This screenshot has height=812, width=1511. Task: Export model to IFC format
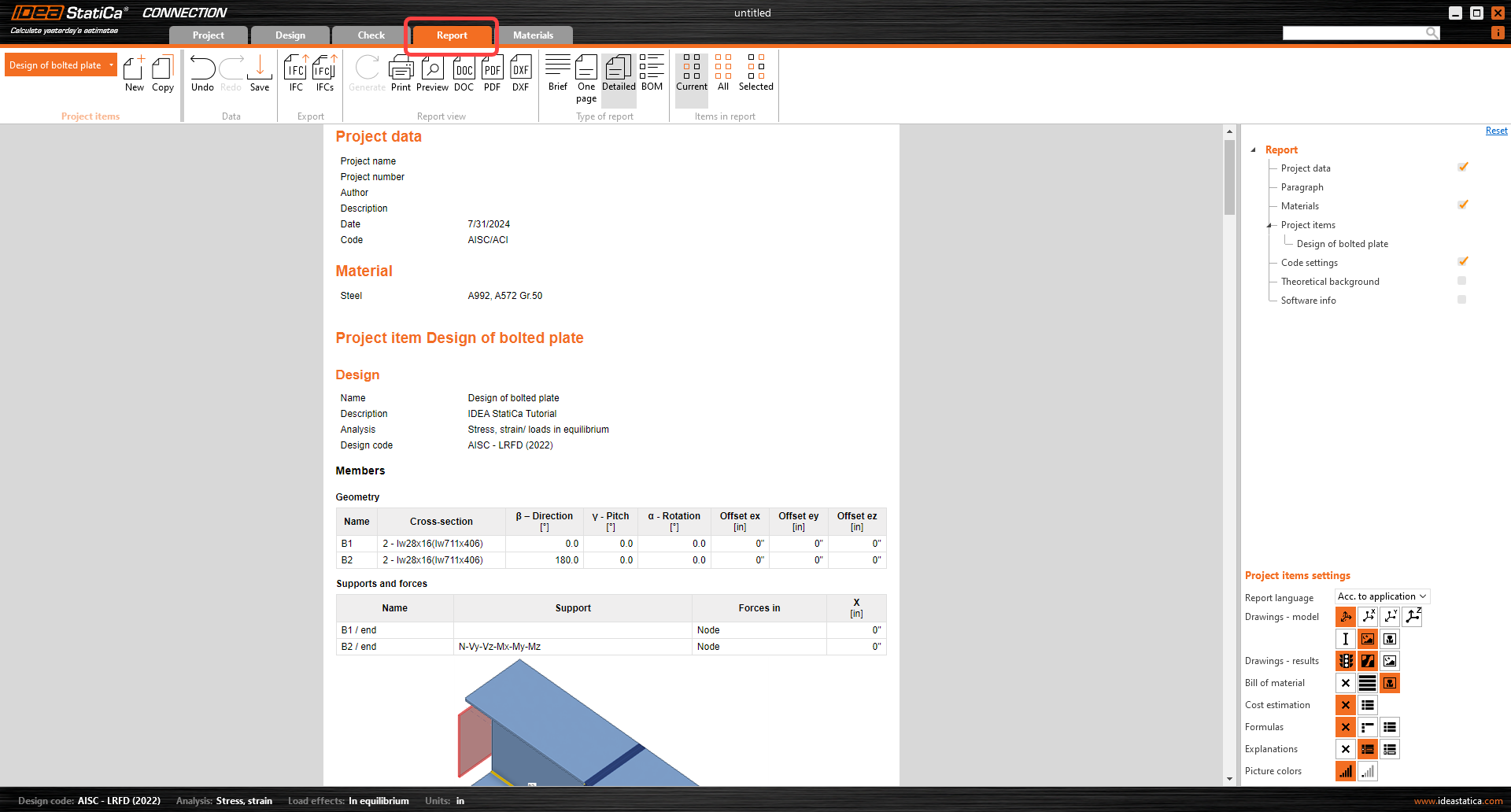tap(296, 74)
